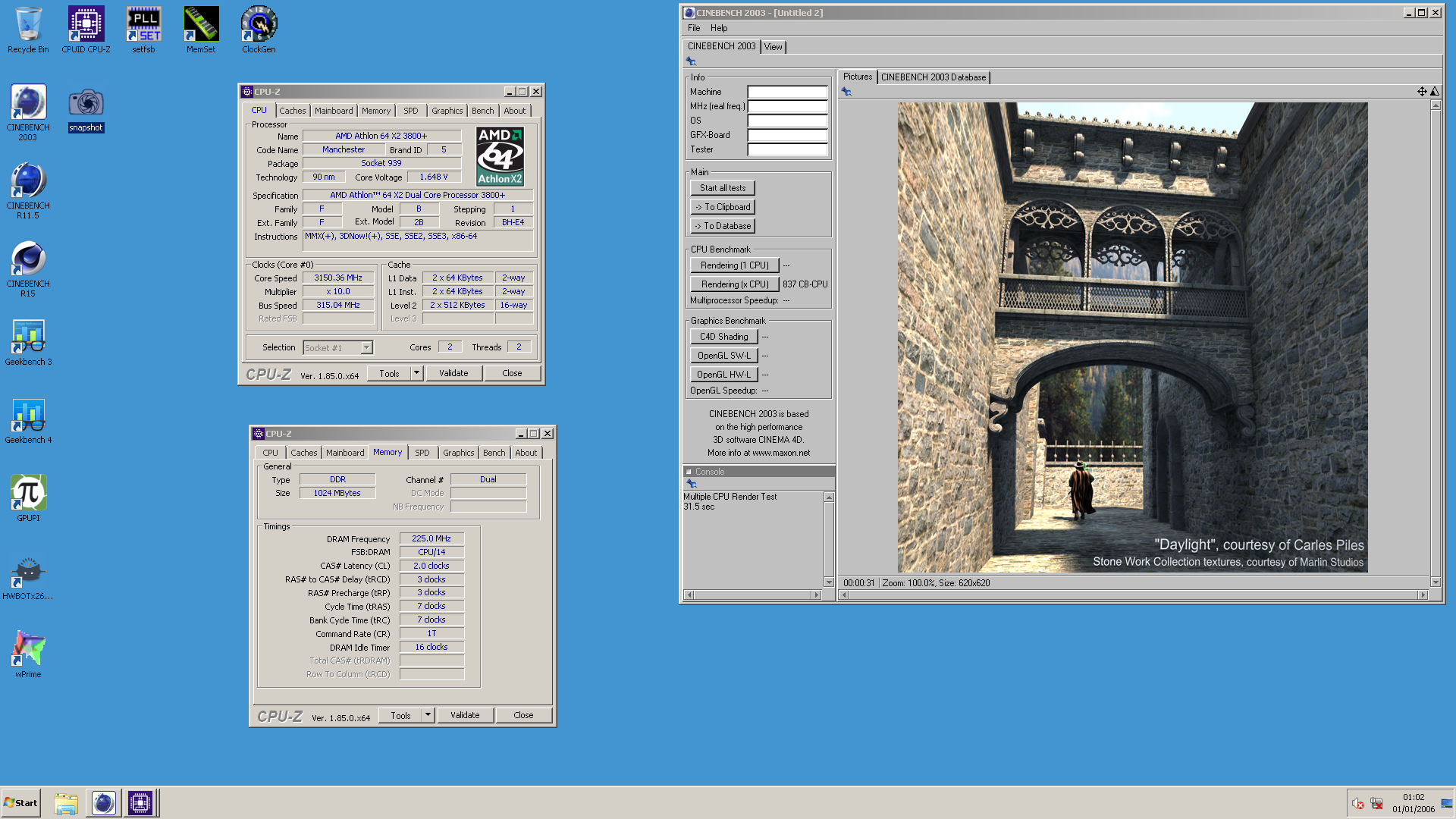This screenshot has width=1456, height=819.
Task: Run Rendering (x CPU) benchmark
Action: point(735,284)
